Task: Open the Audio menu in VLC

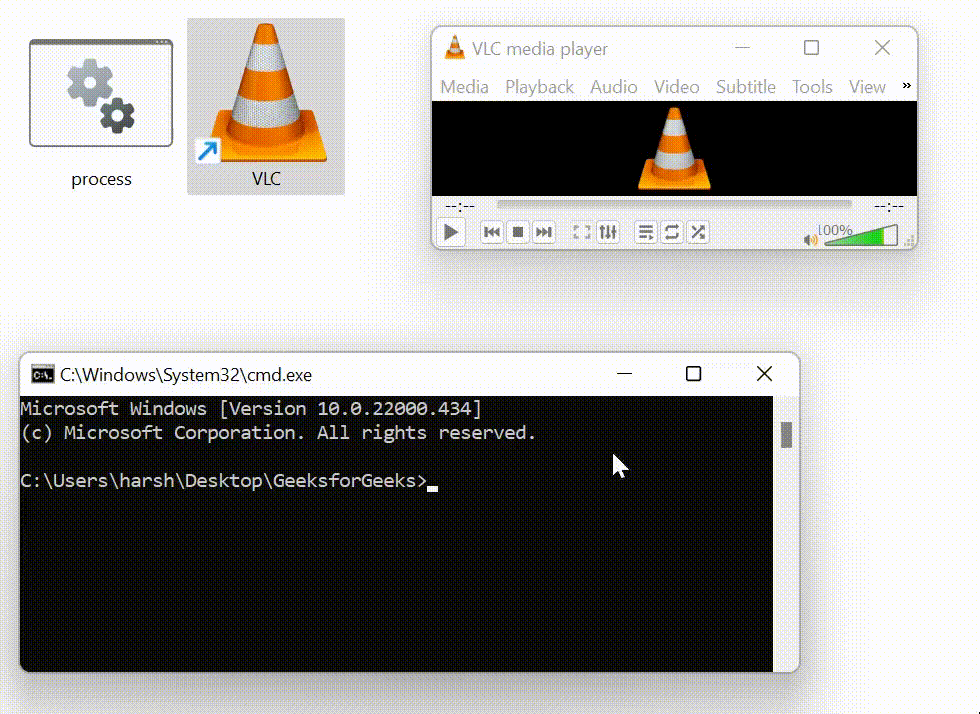Action: point(614,87)
